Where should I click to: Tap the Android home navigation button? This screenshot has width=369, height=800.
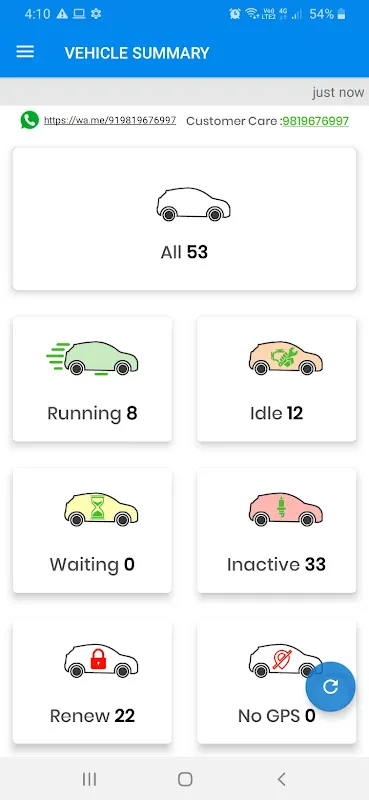click(185, 779)
